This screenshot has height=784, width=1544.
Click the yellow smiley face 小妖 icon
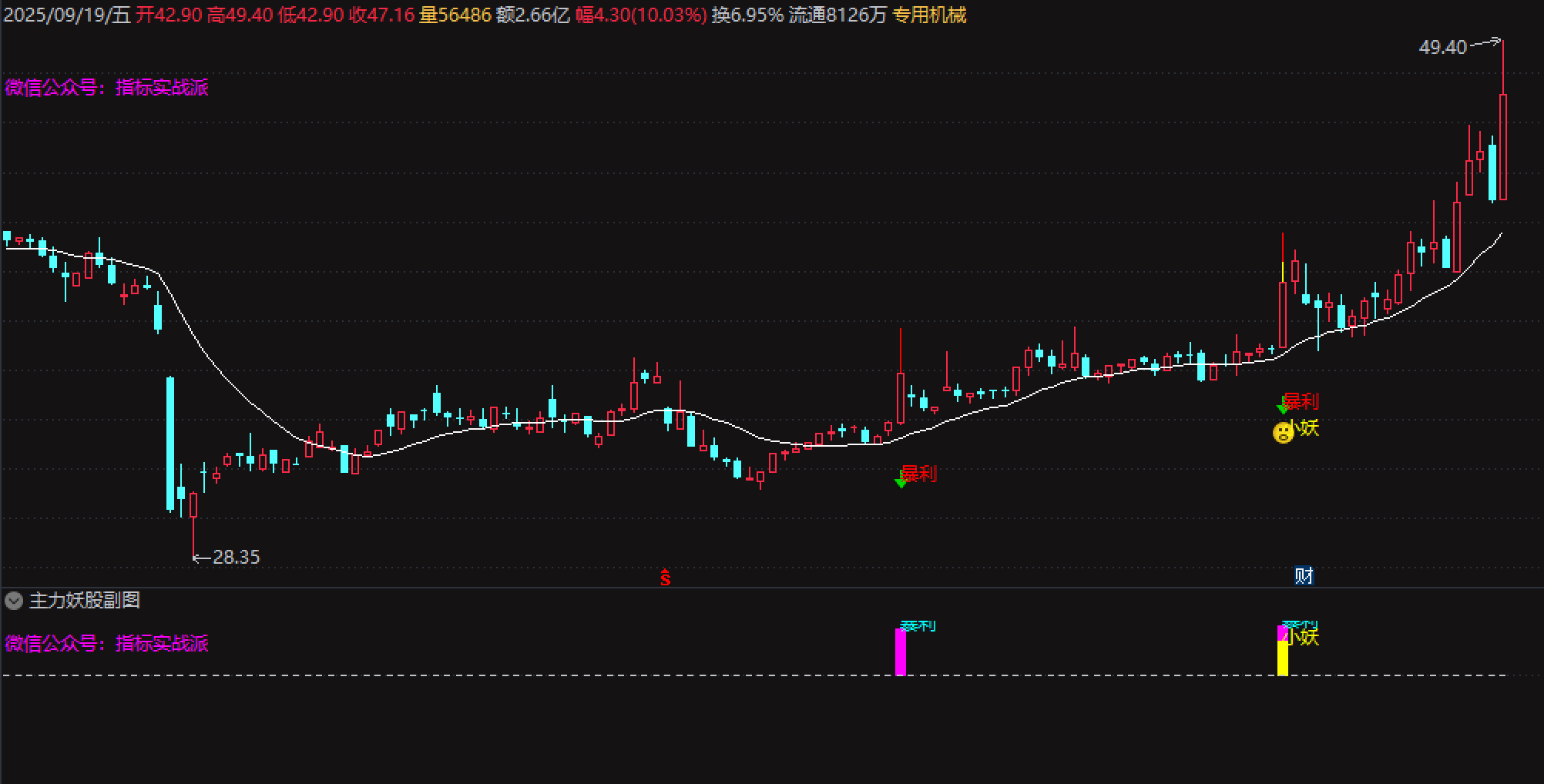coord(1282,432)
